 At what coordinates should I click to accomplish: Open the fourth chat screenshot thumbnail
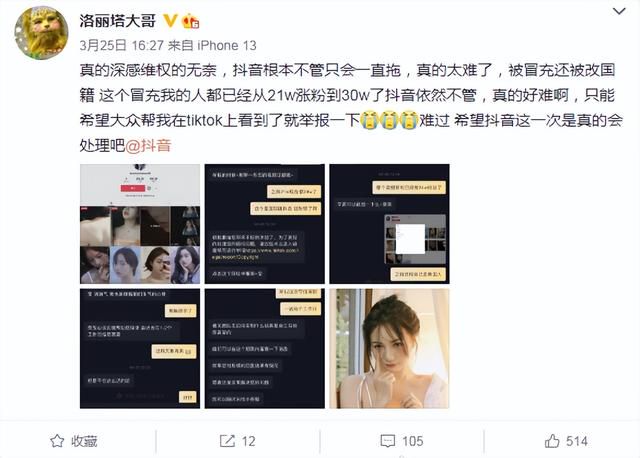140,349
